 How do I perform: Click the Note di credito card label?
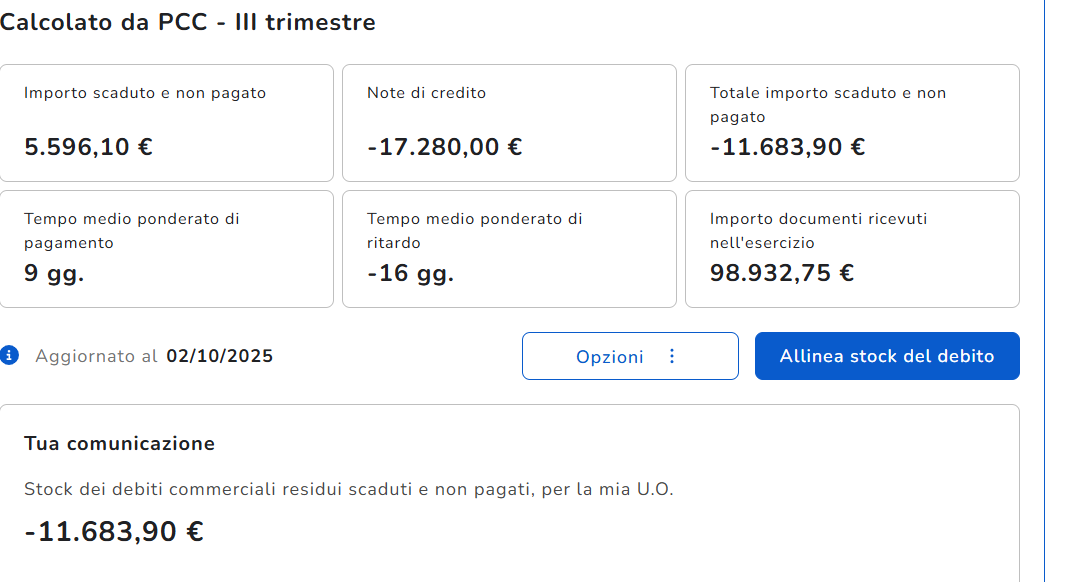tap(426, 93)
